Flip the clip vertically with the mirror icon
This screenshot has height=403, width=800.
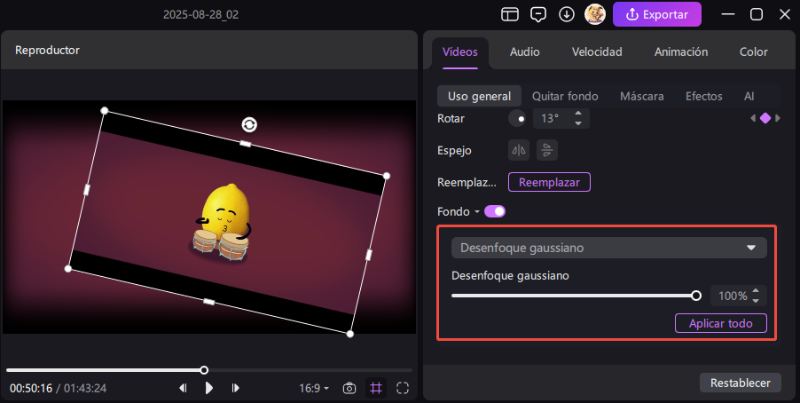(x=546, y=150)
